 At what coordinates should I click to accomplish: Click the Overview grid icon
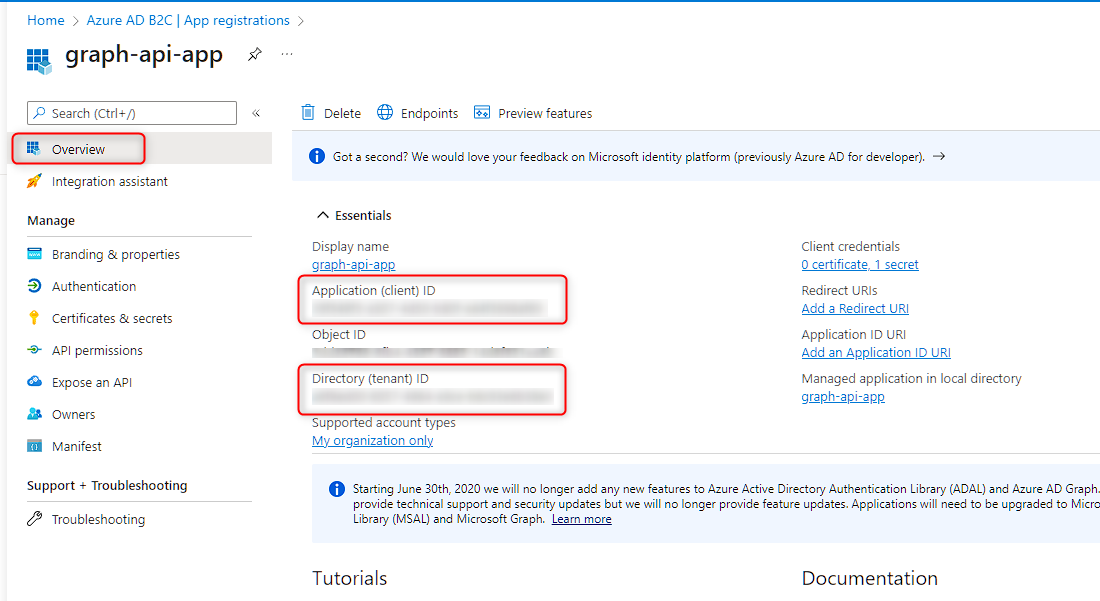[34, 148]
